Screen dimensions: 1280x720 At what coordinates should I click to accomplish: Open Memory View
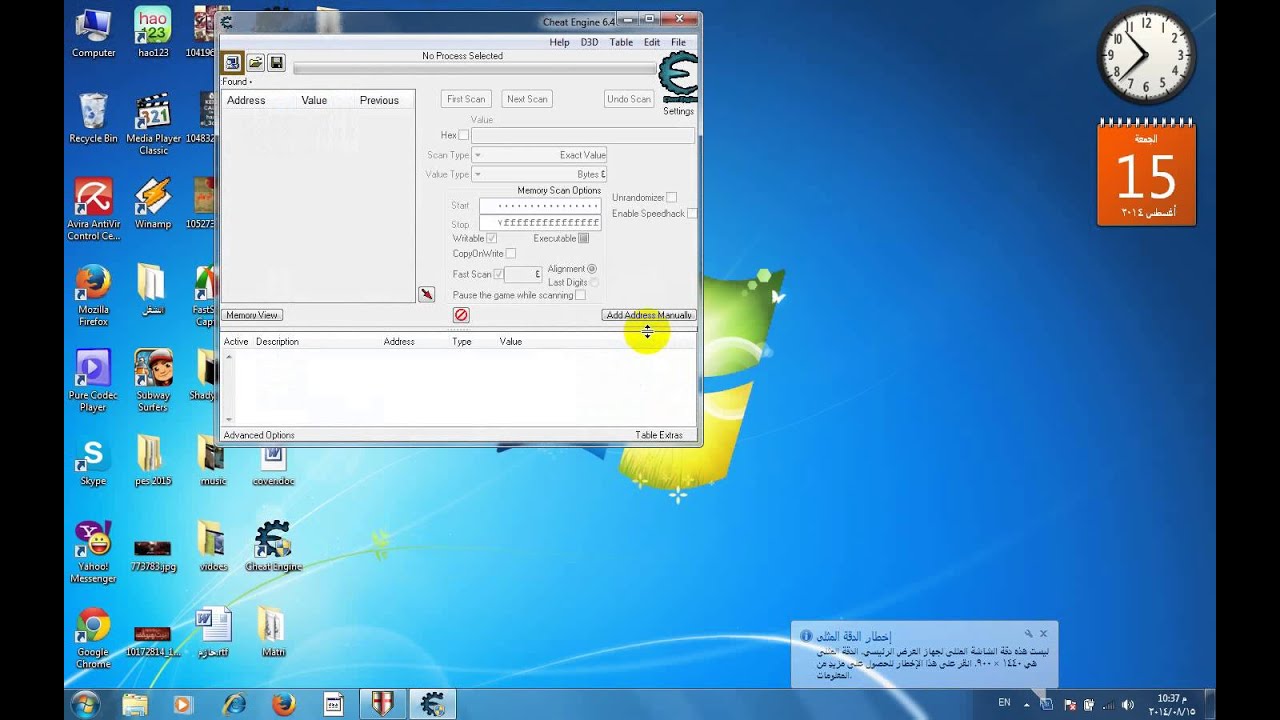click(x=252, y=315)
